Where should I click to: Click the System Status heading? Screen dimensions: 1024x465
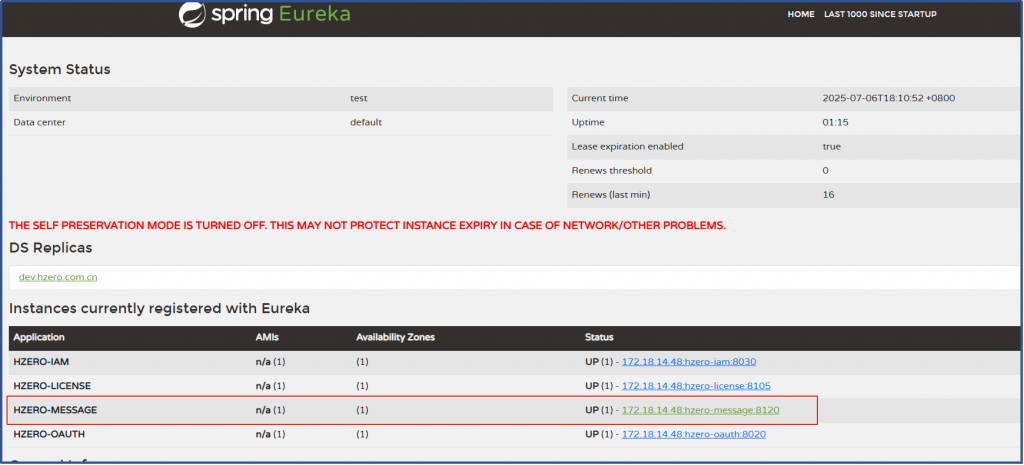point(60,69)
